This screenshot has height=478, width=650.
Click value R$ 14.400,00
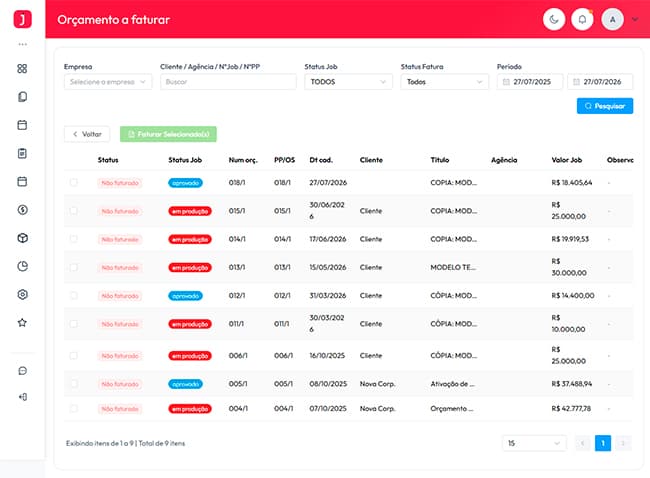point(572,296)
